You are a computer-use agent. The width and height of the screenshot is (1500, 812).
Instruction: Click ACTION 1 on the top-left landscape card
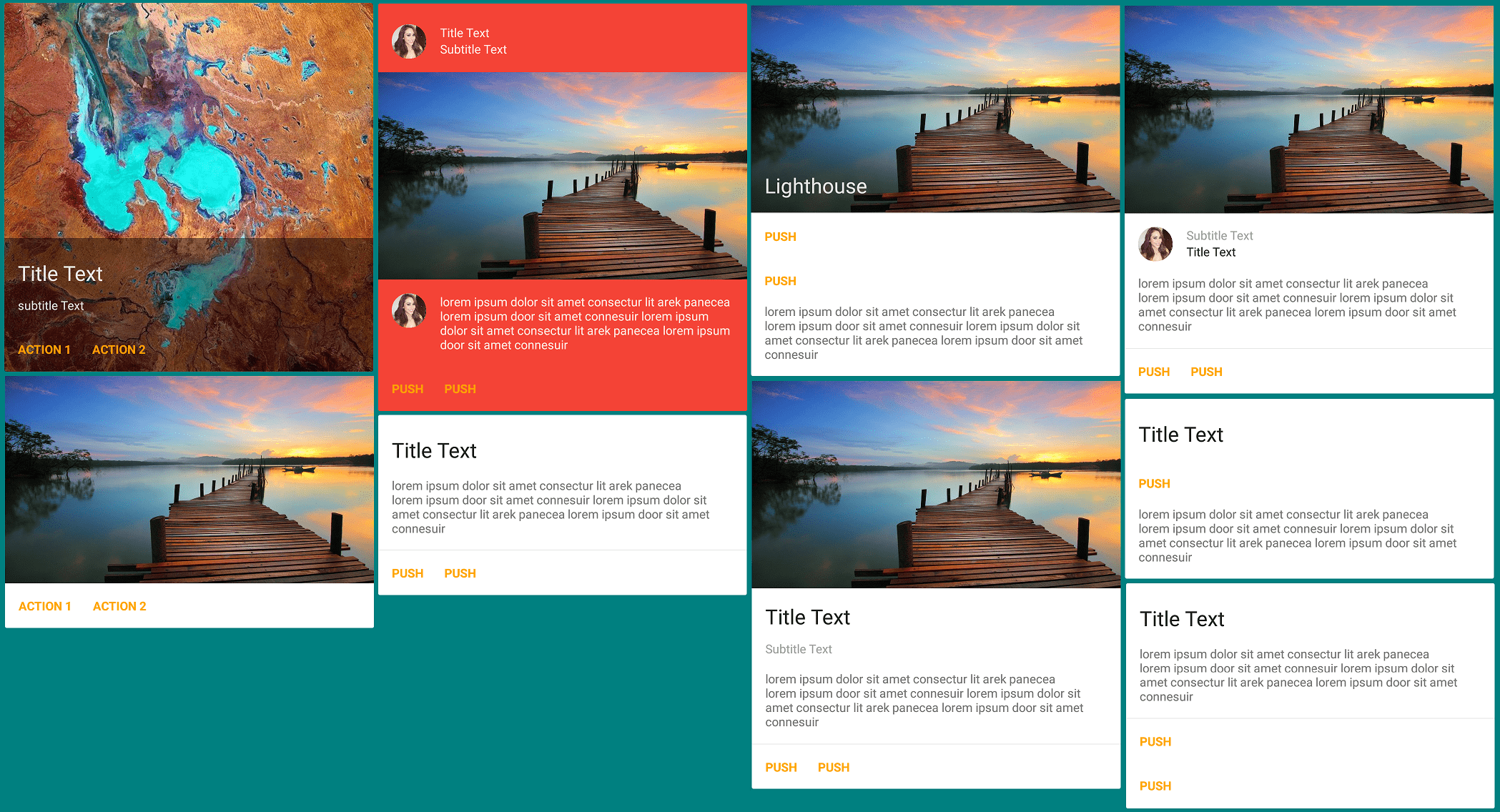44,350
